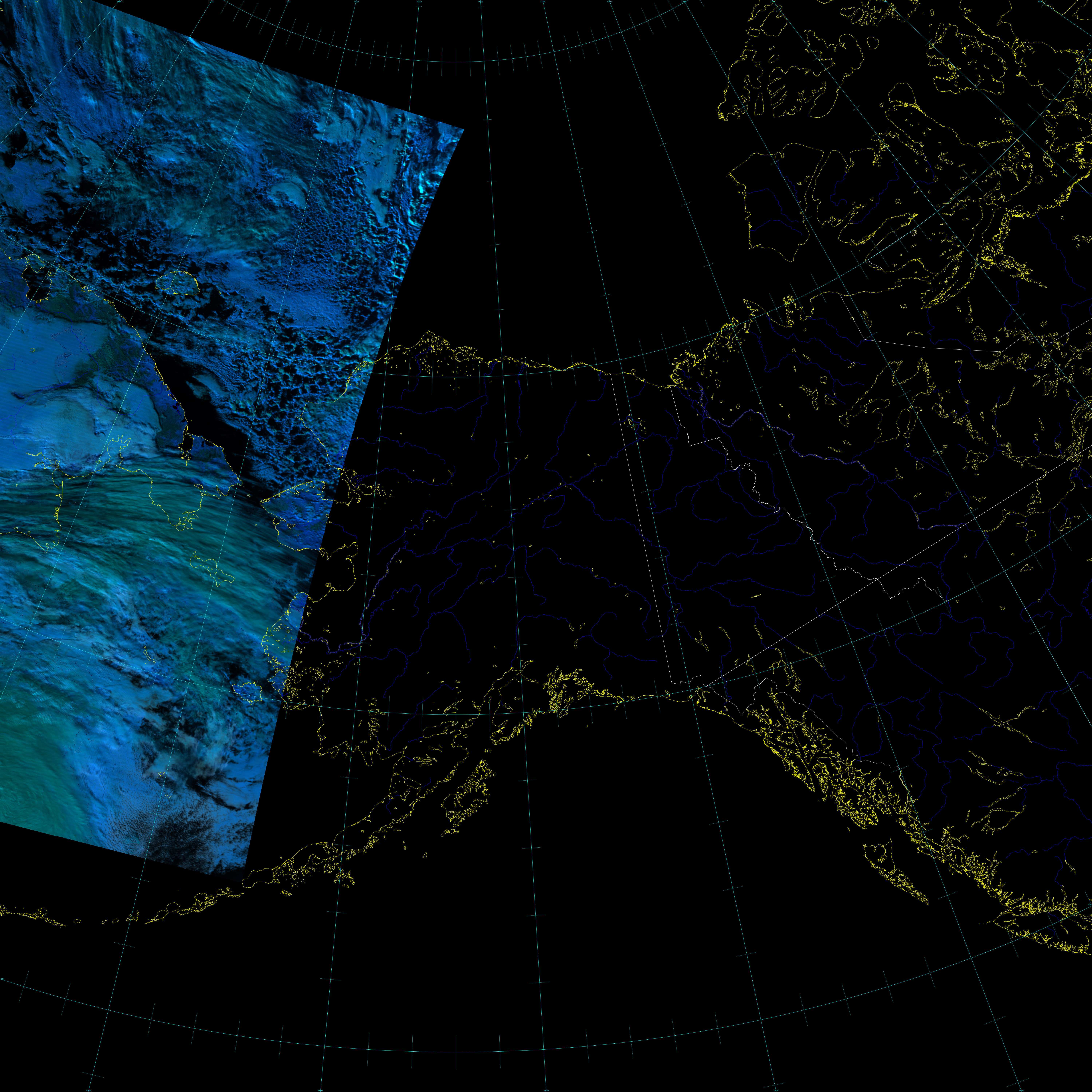Click the 110W longitude label
The width and height of the screenshot is (1092, 1092).
pos(773,2)
